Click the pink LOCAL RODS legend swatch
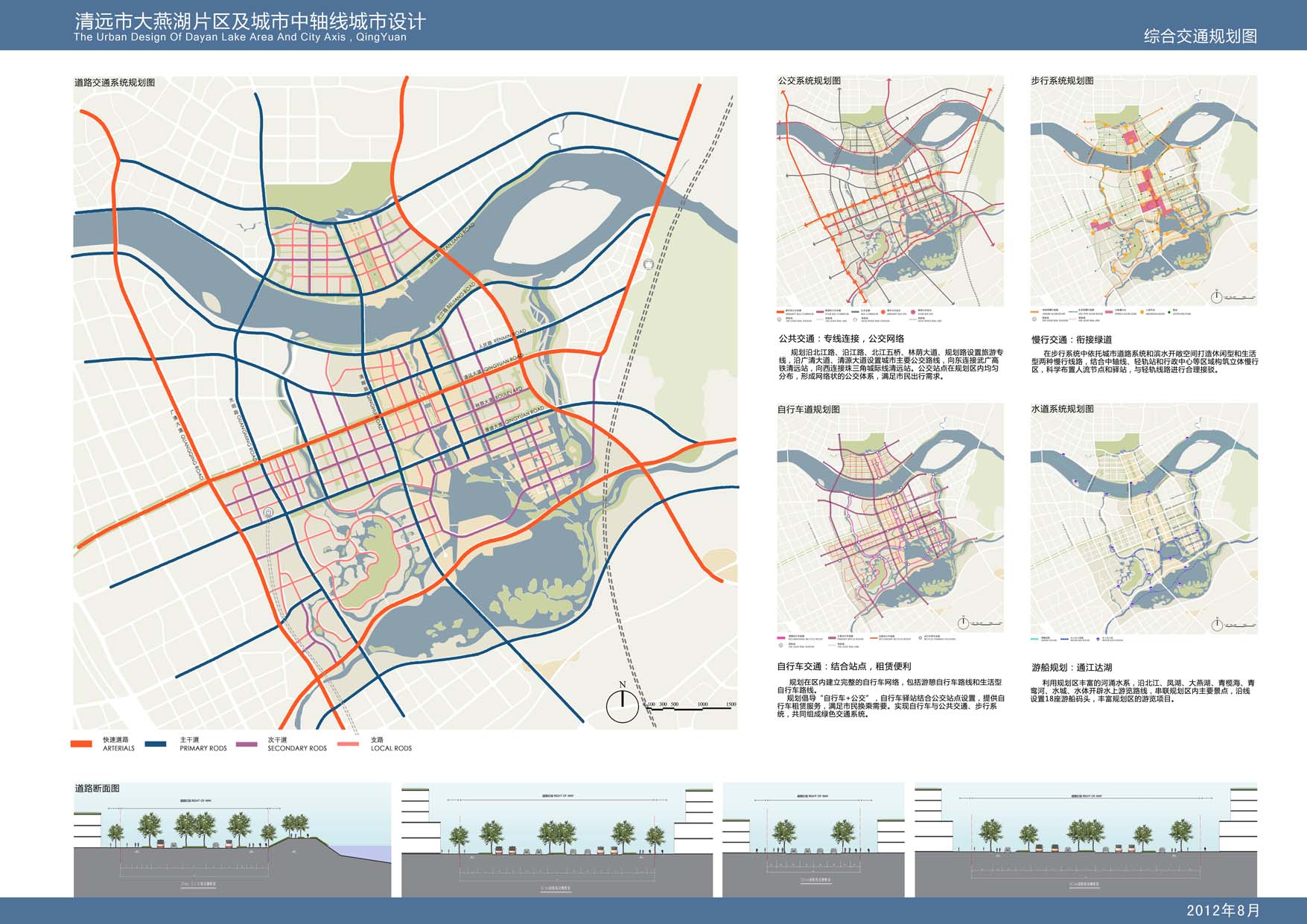The width and height of the screenshot is (1307, 924). [348, 744]
